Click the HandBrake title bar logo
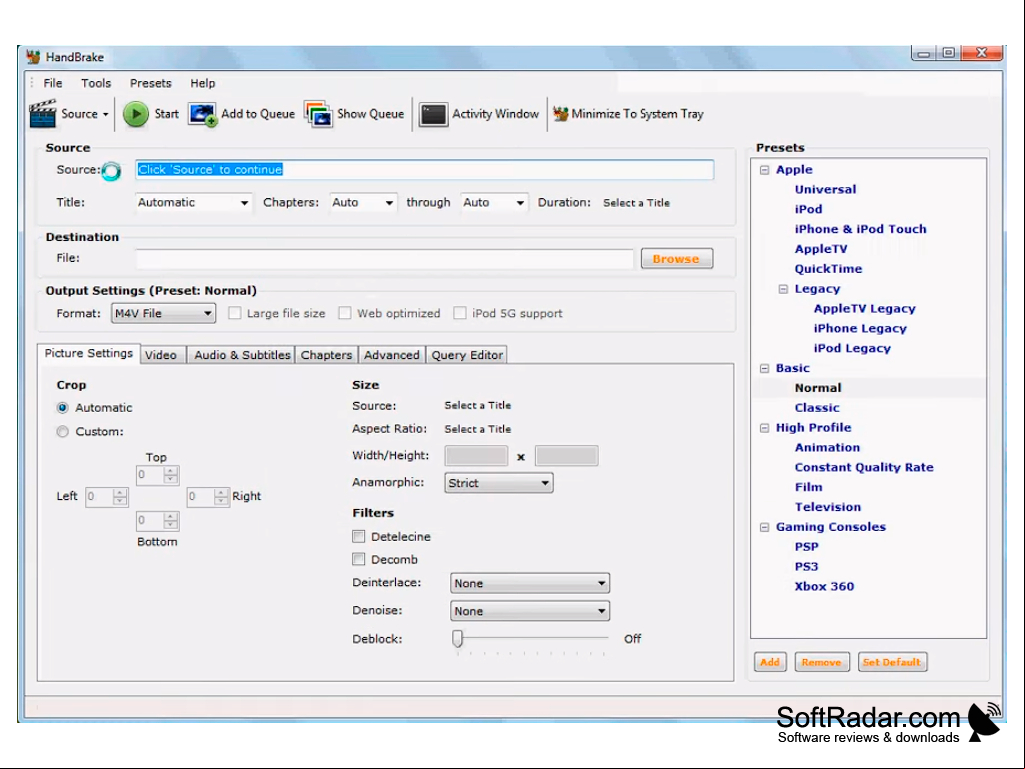 [33, 57]
